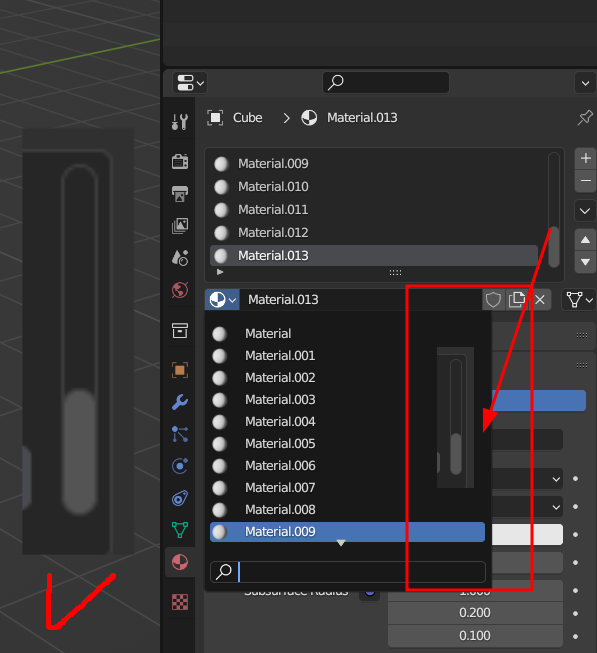Image resolution: width=597 pixels, height=653 pixels.
Task: Click the material popup search field
Action: pyautogui.click(x=348, y=572)
